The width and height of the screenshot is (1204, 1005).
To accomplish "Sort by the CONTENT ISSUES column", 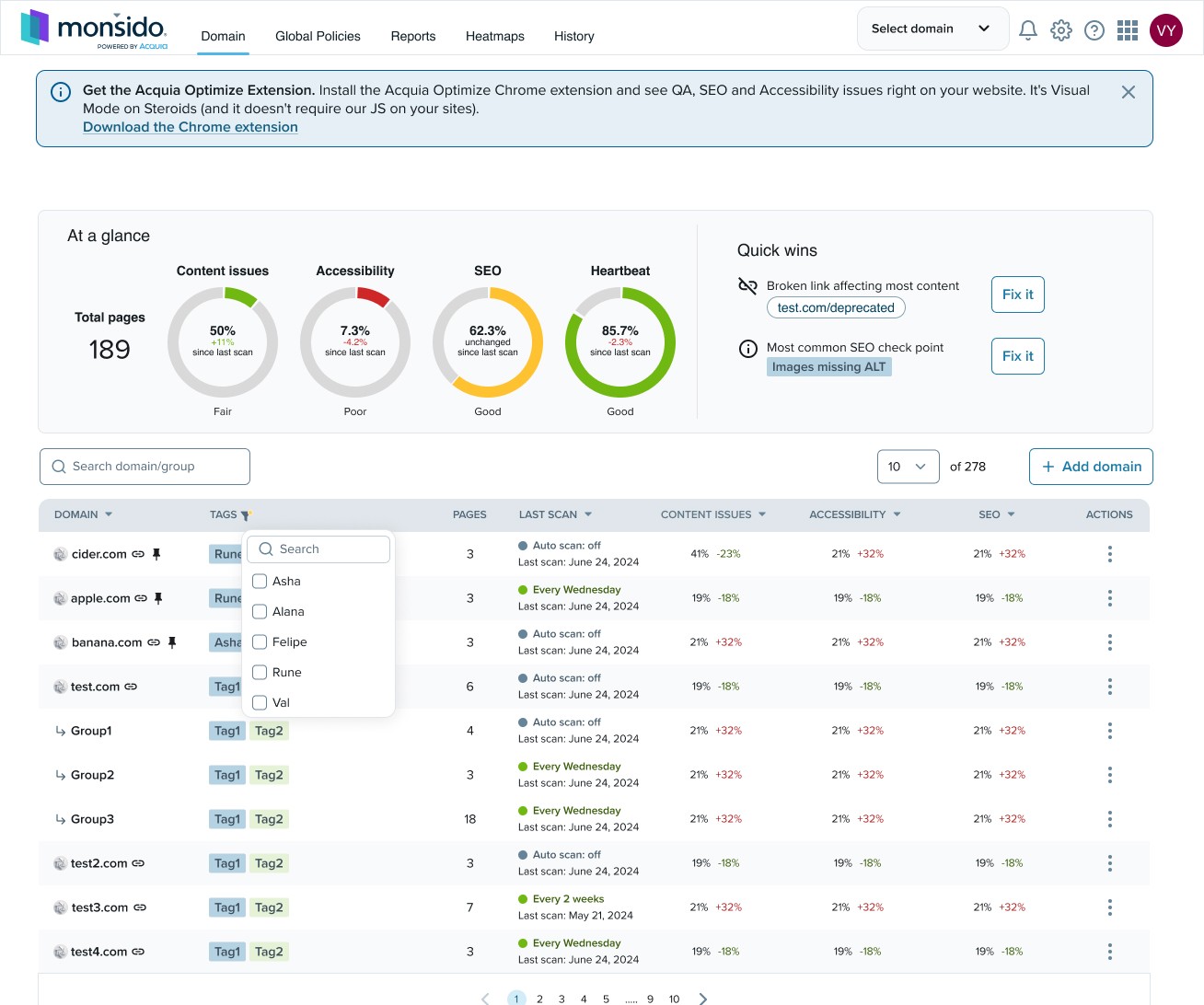I will [x=712, y=514].
